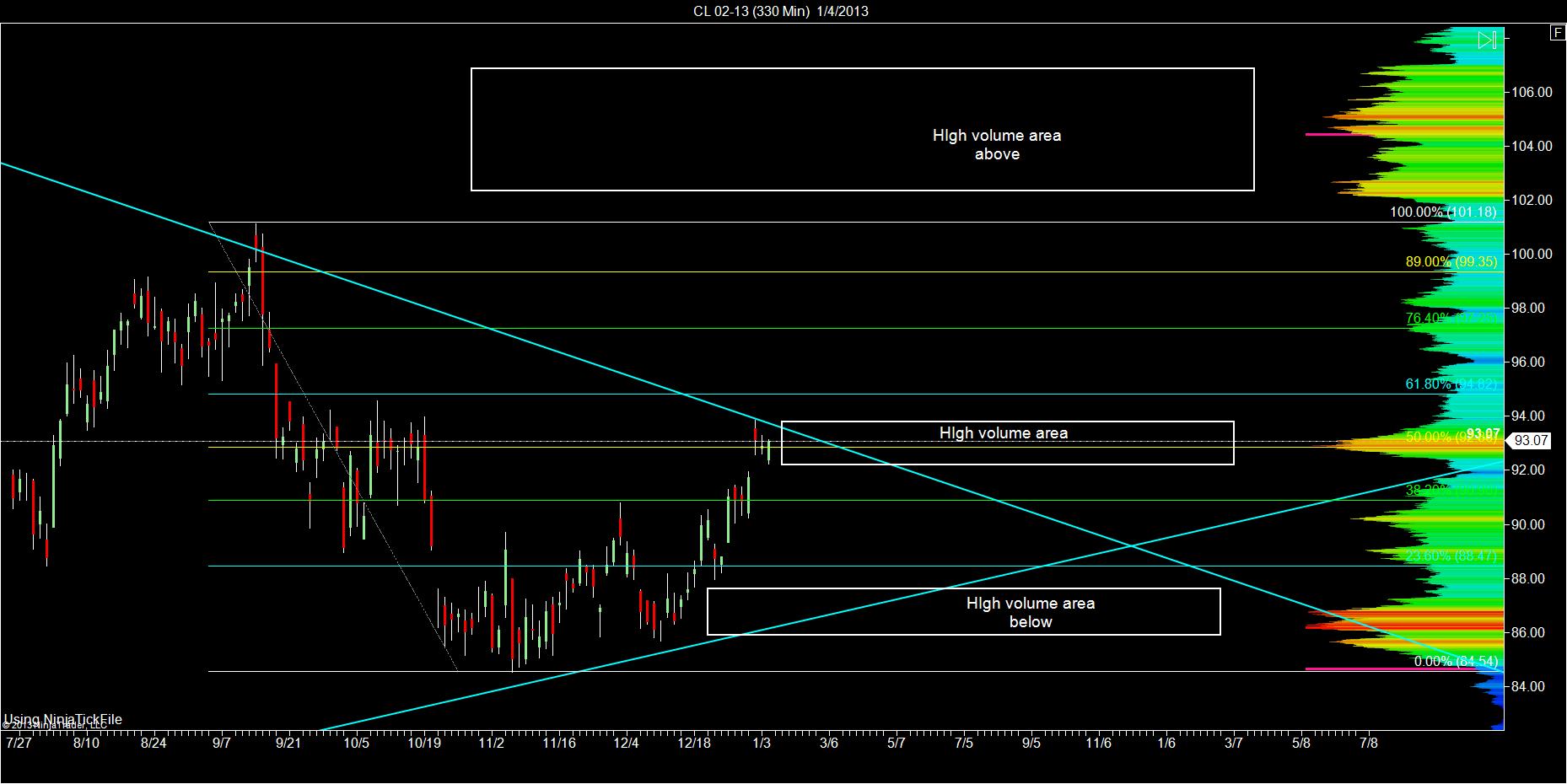Click the 9/5 date on time axis

click(1031, 743)
